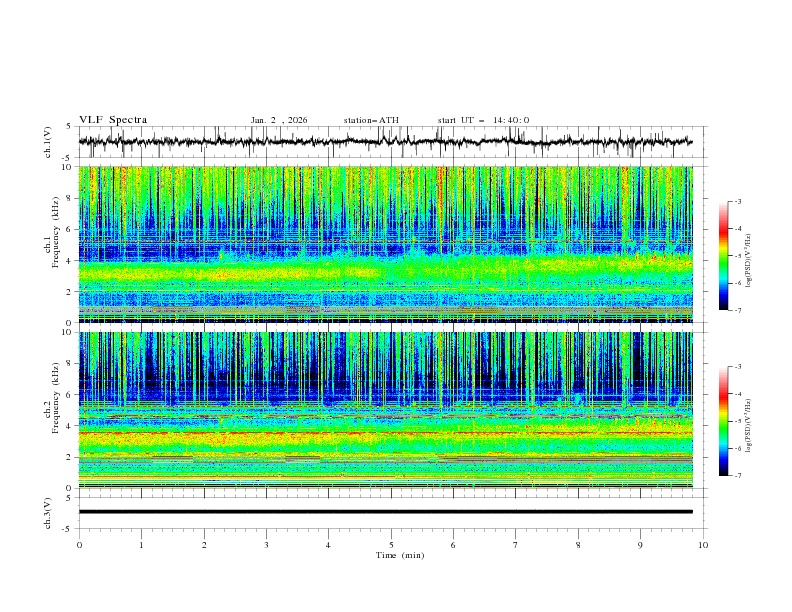This screenshot has width=792, height=612.
Task: Click the "-3" tick on ch.1 colorbar
Action: pyautogui.click(x=738, y=201)
